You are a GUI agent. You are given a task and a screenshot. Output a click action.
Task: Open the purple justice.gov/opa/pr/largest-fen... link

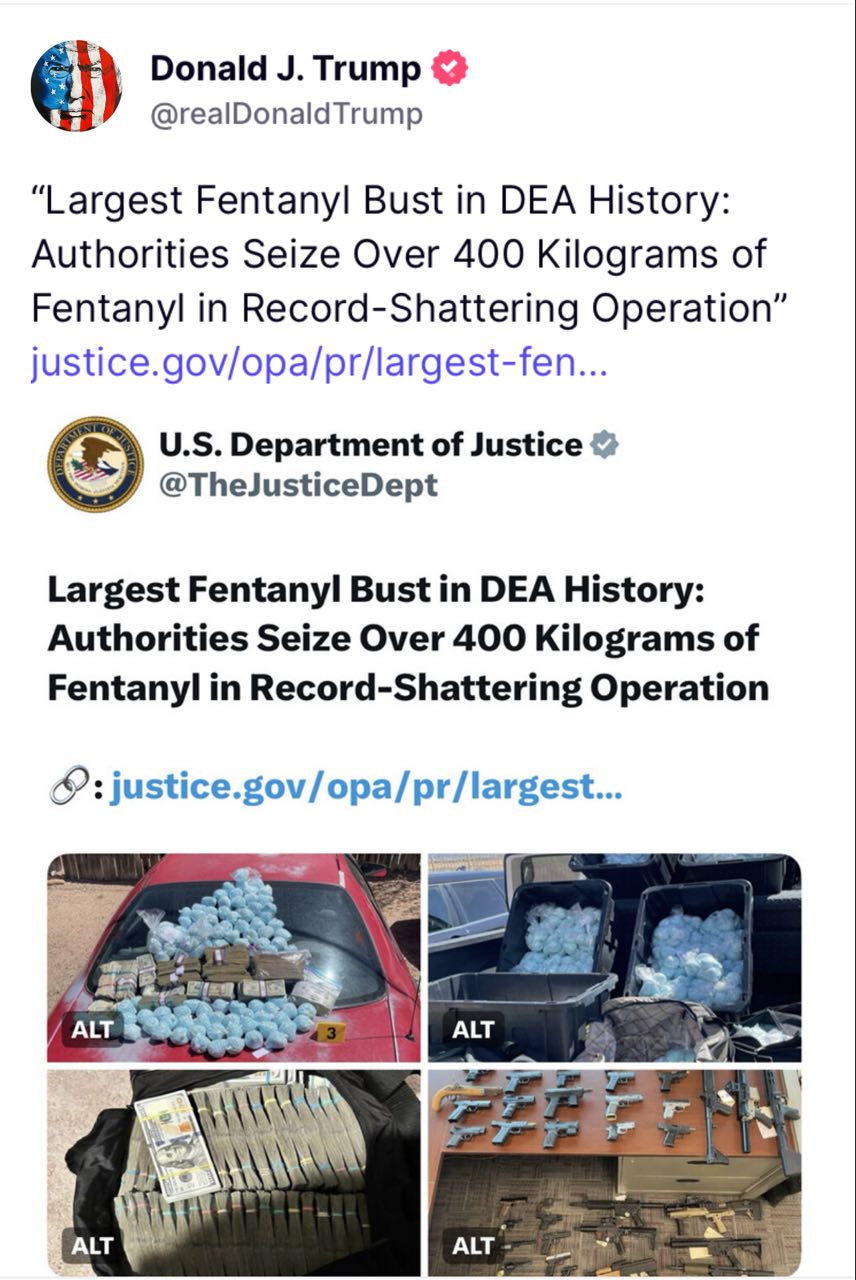pyautogui.click(x=319, y=363)
